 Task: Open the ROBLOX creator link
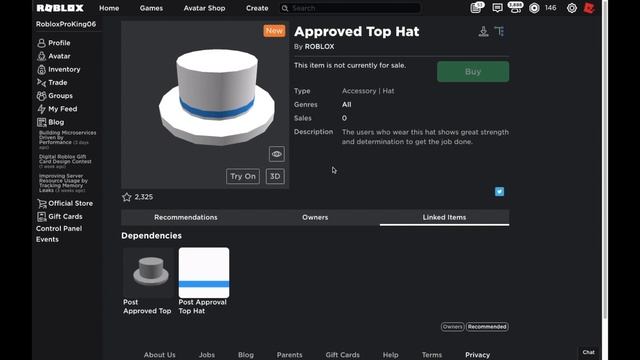tap(319, 47)
